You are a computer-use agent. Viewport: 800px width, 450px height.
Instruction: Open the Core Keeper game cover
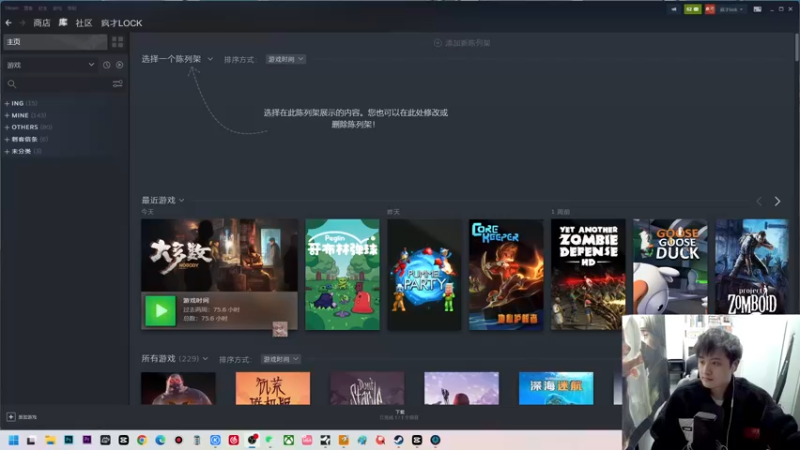click(506, 274)
